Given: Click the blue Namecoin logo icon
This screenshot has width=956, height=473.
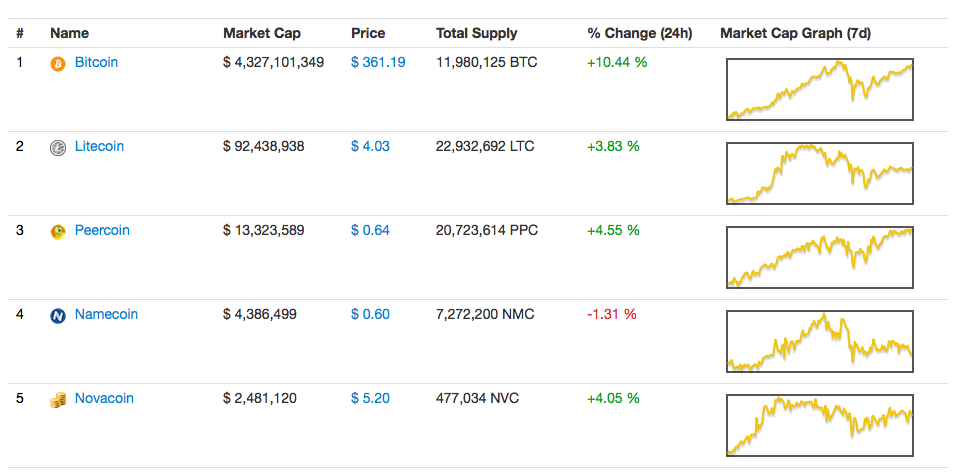Looking at the screenshot, I should point(57,316).
